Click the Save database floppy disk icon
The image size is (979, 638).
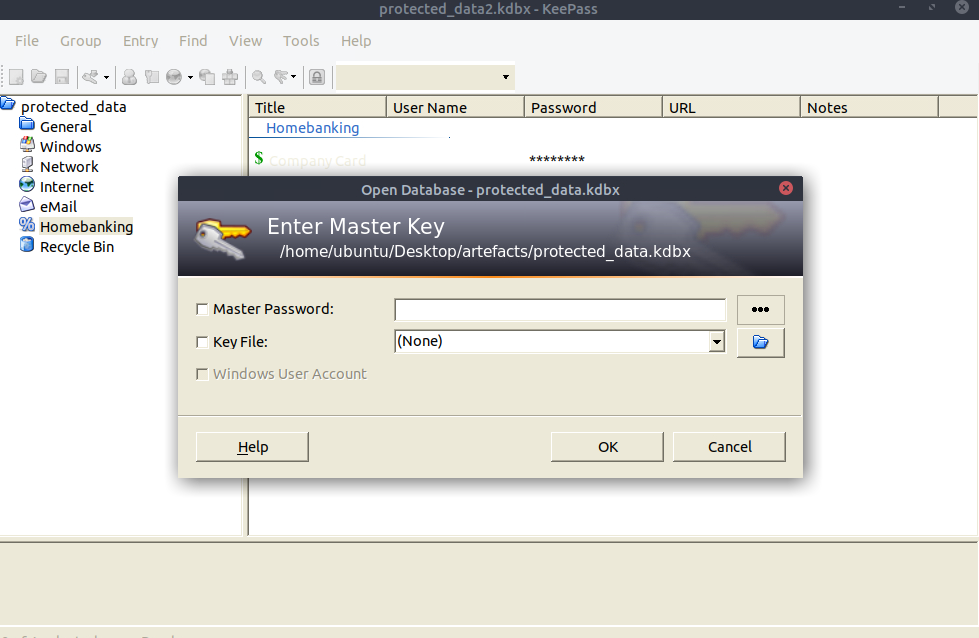(x=61, y=77)
